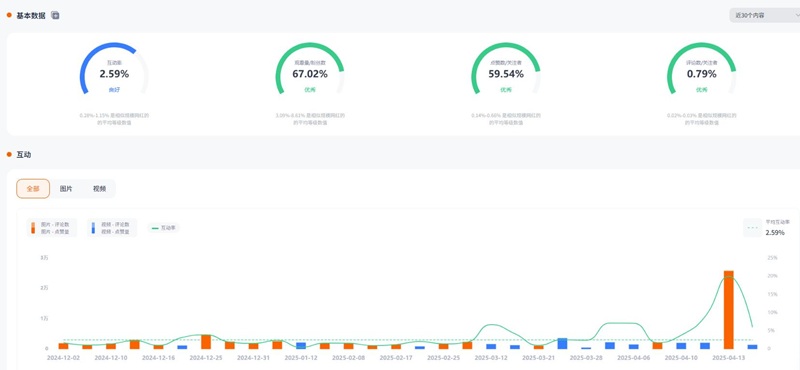The height and width of the screenshot is (370, 800).
Task: Click the orange dot before 基本数据 heading
Action: (x=9, y=15)
